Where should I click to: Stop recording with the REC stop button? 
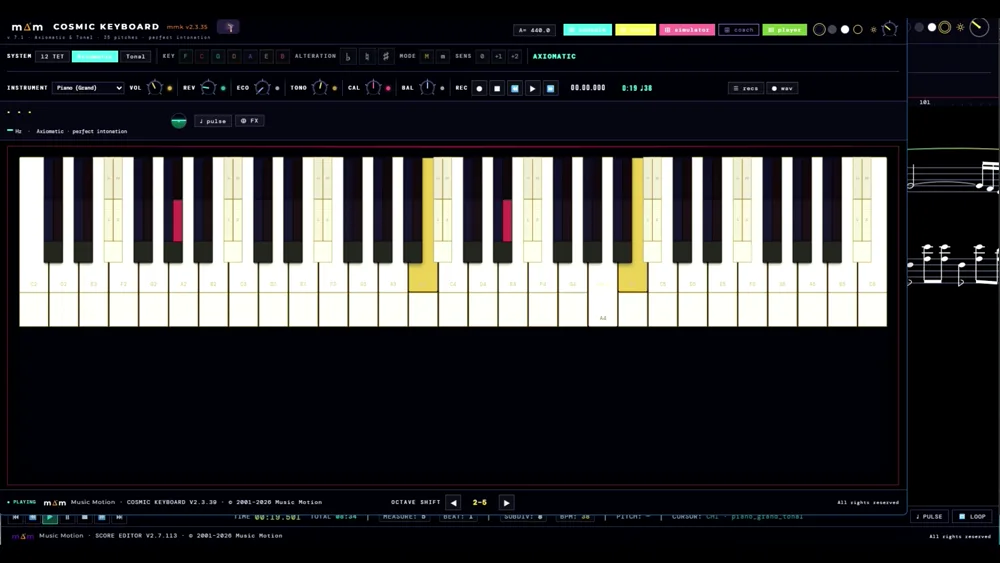coord(497,88)
